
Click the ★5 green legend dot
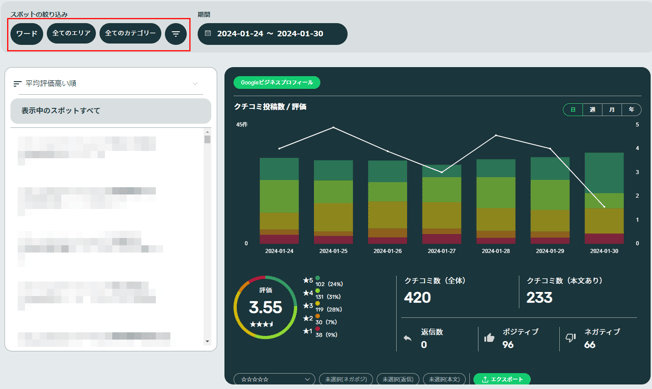(x=318, y=278)
